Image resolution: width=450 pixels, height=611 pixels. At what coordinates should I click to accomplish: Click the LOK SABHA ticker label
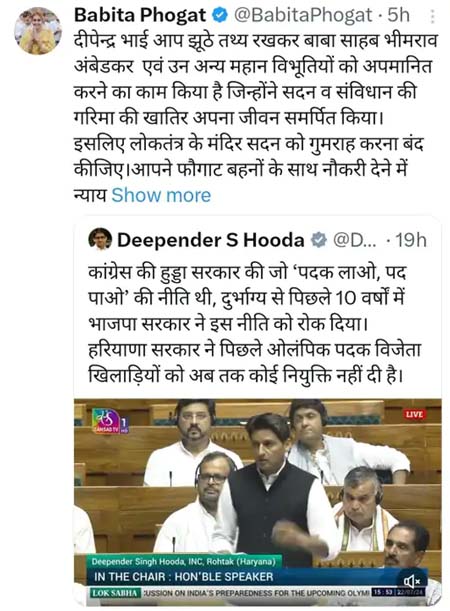point(115,593)
